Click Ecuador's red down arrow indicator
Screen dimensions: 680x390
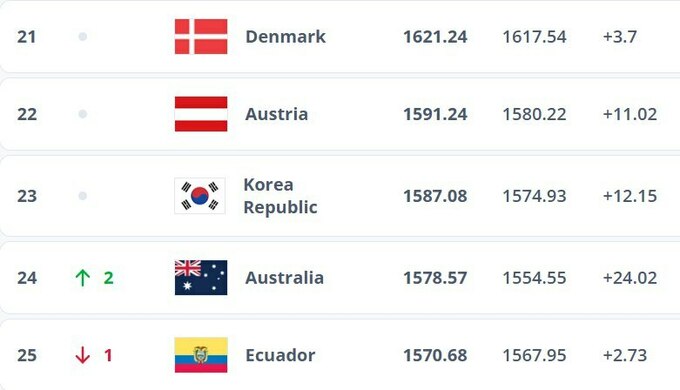click(x=82, y=355)
